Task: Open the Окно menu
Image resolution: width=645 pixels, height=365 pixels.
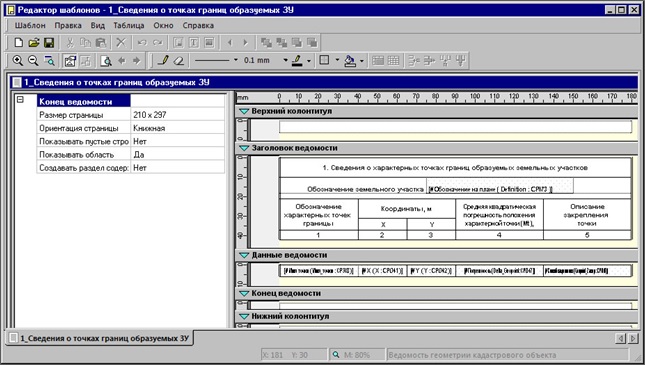Action: pos(163,26)
